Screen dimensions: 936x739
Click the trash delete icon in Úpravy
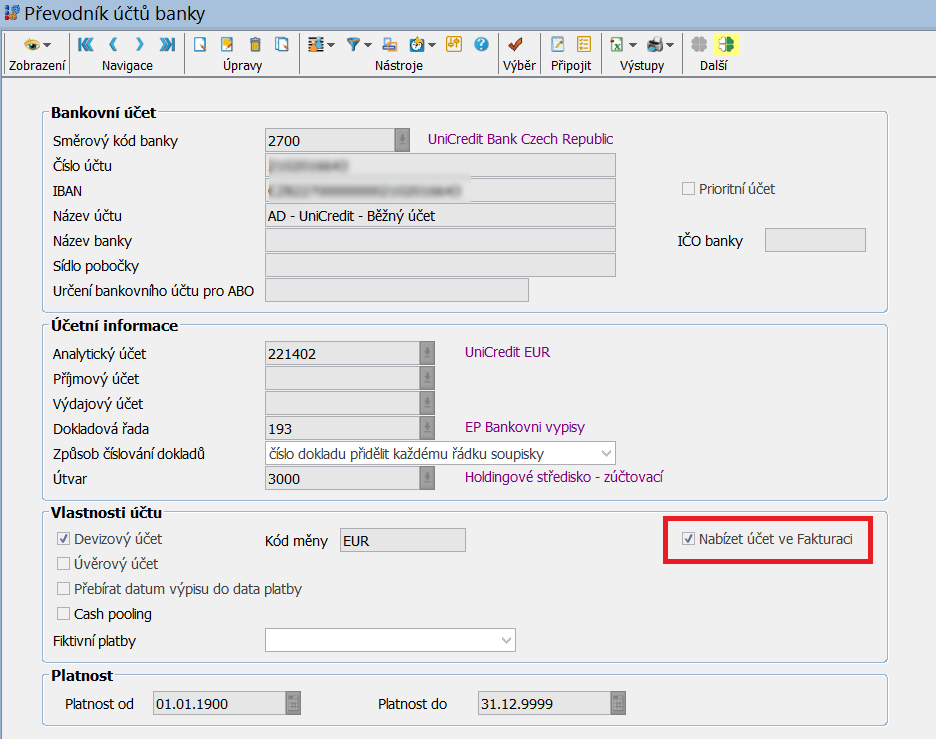(255, 44)
